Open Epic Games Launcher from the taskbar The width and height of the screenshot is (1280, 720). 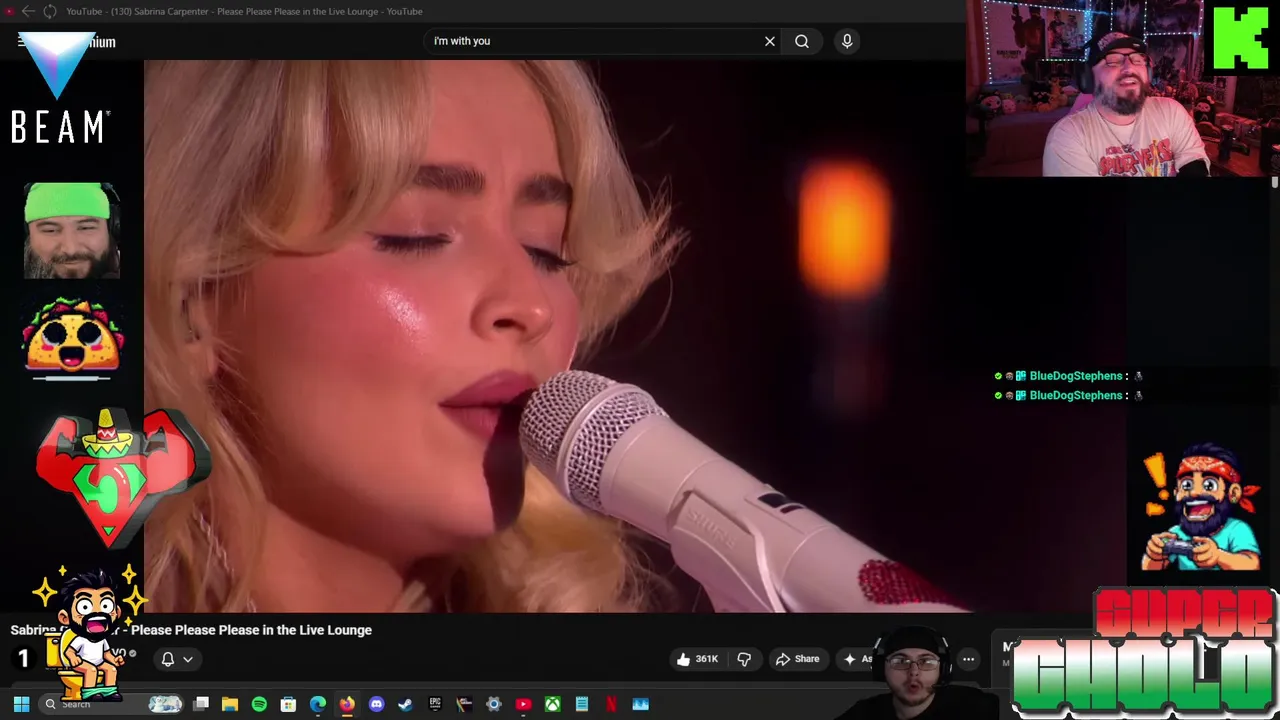[435, 704]
